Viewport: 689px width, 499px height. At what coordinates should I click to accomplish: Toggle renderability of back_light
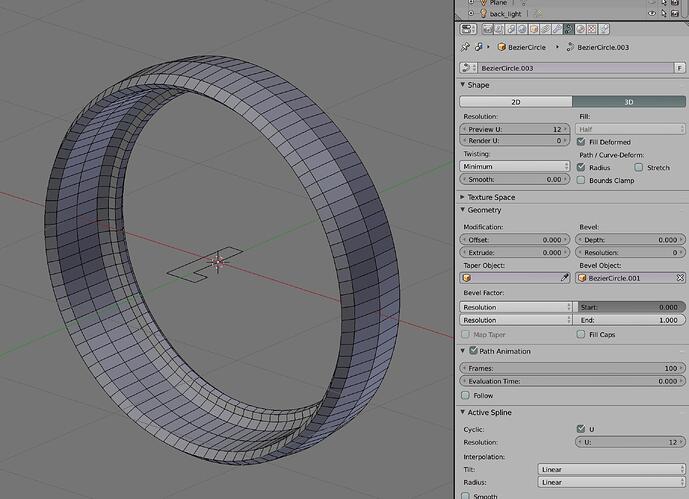tap(675, 14)
